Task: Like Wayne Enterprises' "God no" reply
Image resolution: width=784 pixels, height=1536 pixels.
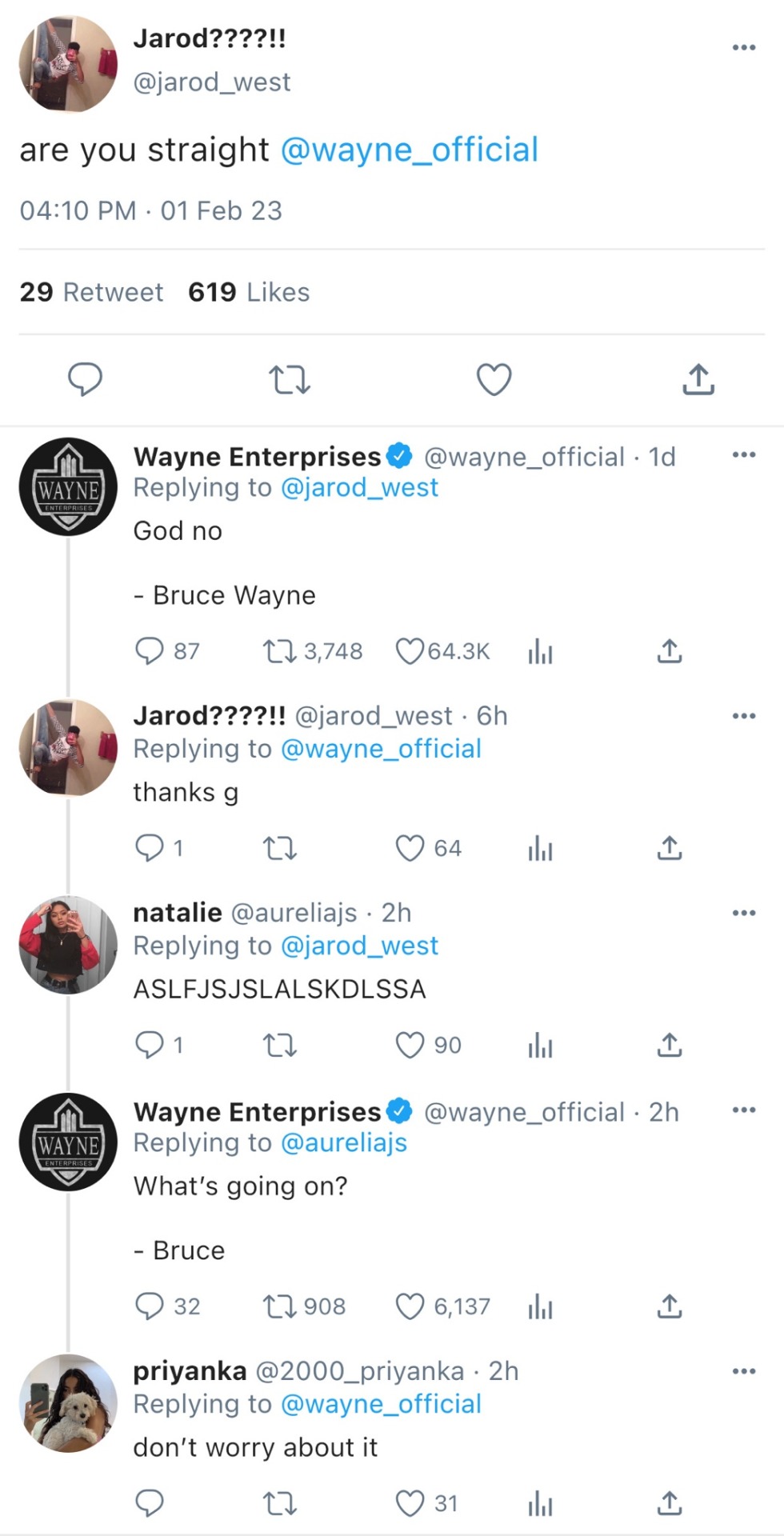Action: coord(410,651)
